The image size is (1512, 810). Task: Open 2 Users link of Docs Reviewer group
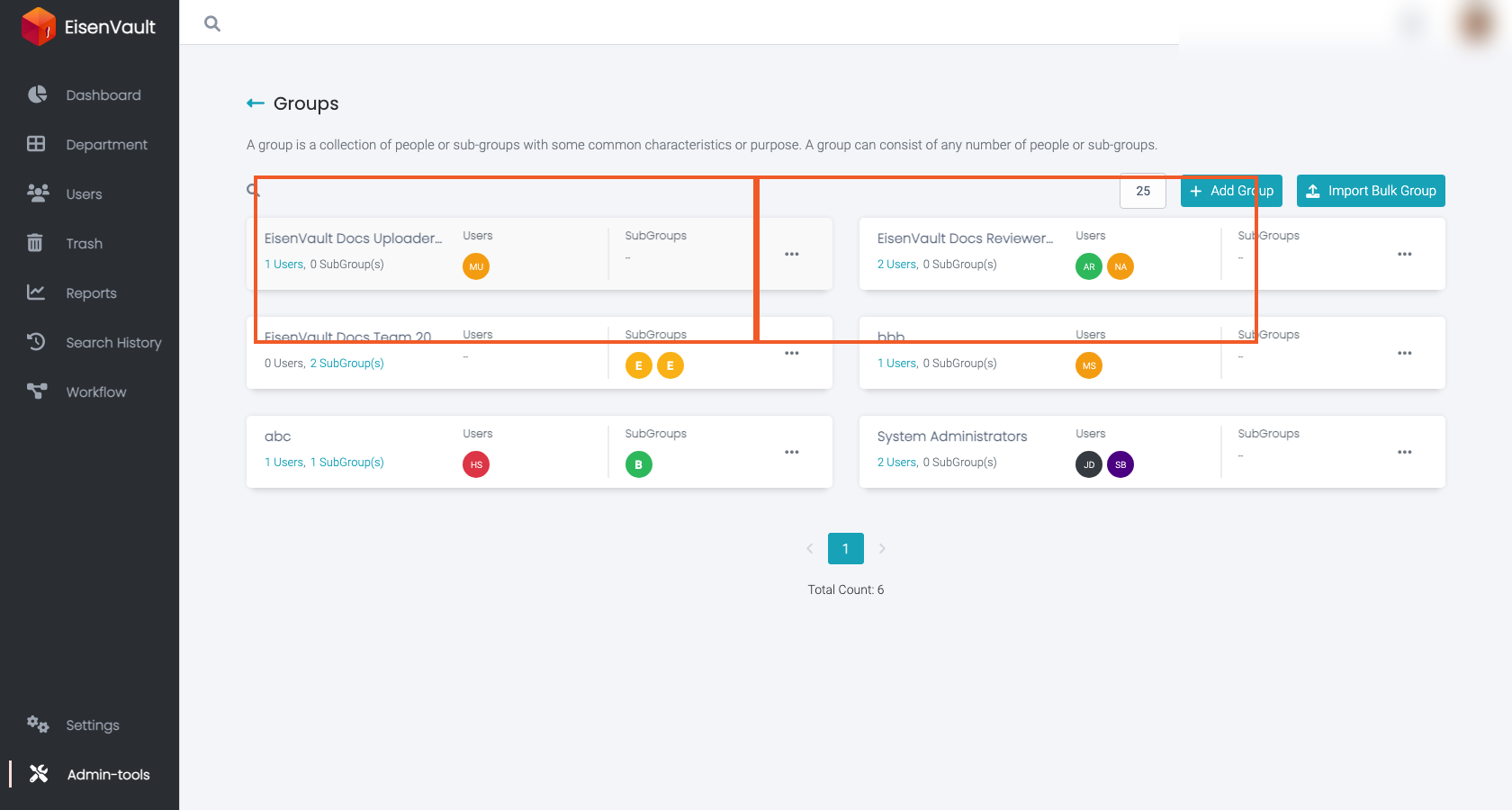[x=896, y=265]
